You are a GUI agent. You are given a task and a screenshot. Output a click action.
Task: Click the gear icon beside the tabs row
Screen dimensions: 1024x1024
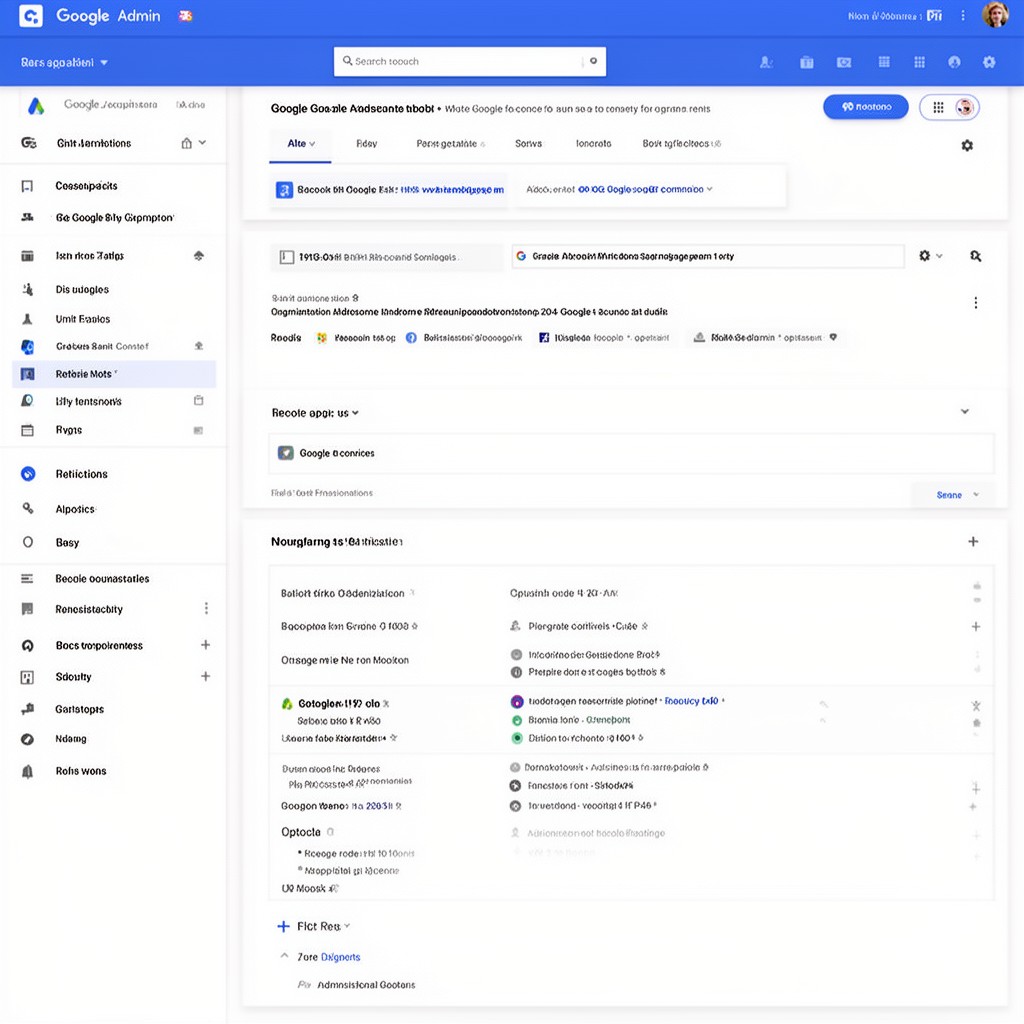pyautogui.click(x=967, y=145)
